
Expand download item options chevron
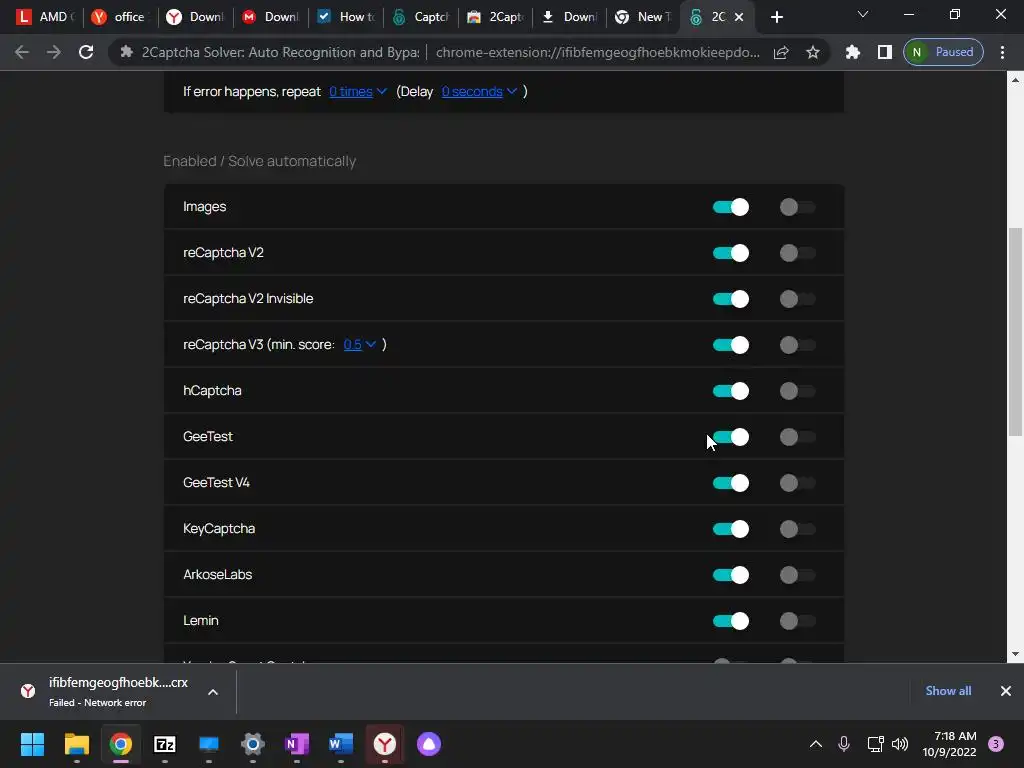[x=213, y=692]
